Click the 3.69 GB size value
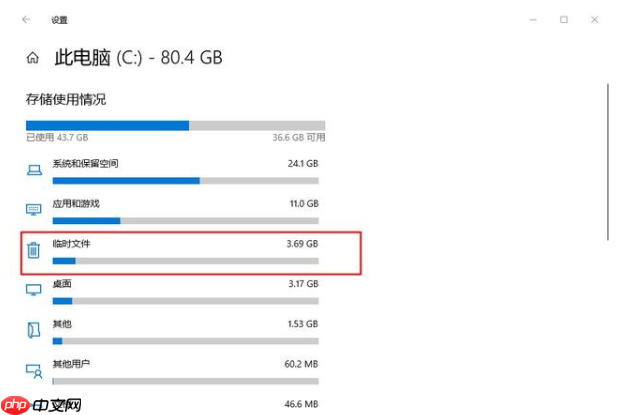This screenshot has width=619, height=415. click(302, 244)
